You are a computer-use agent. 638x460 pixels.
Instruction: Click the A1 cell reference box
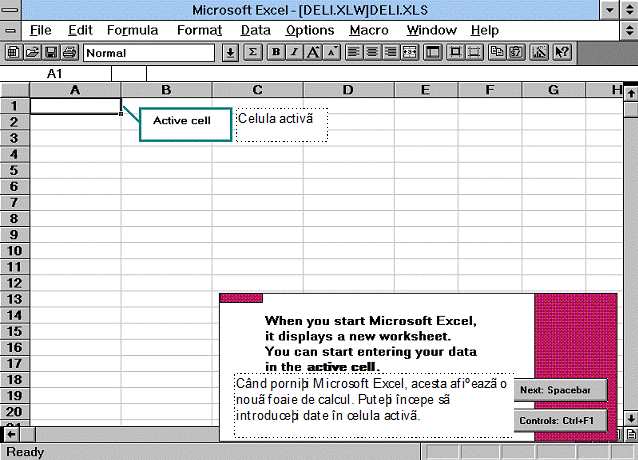[55, 74]
